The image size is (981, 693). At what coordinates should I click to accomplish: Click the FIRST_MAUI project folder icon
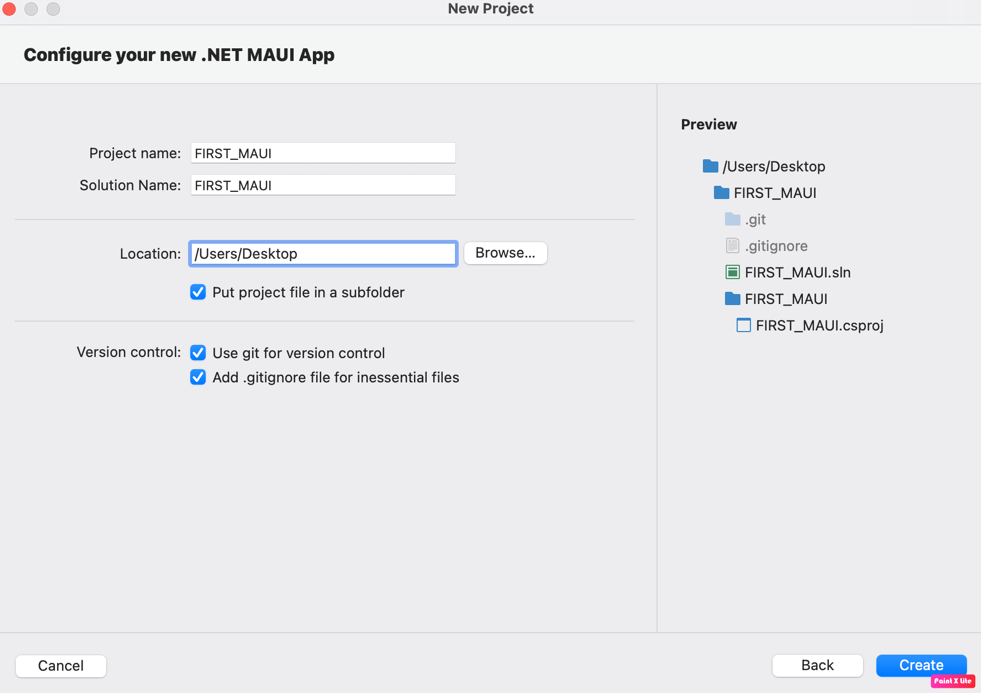(x=731, y=298)
